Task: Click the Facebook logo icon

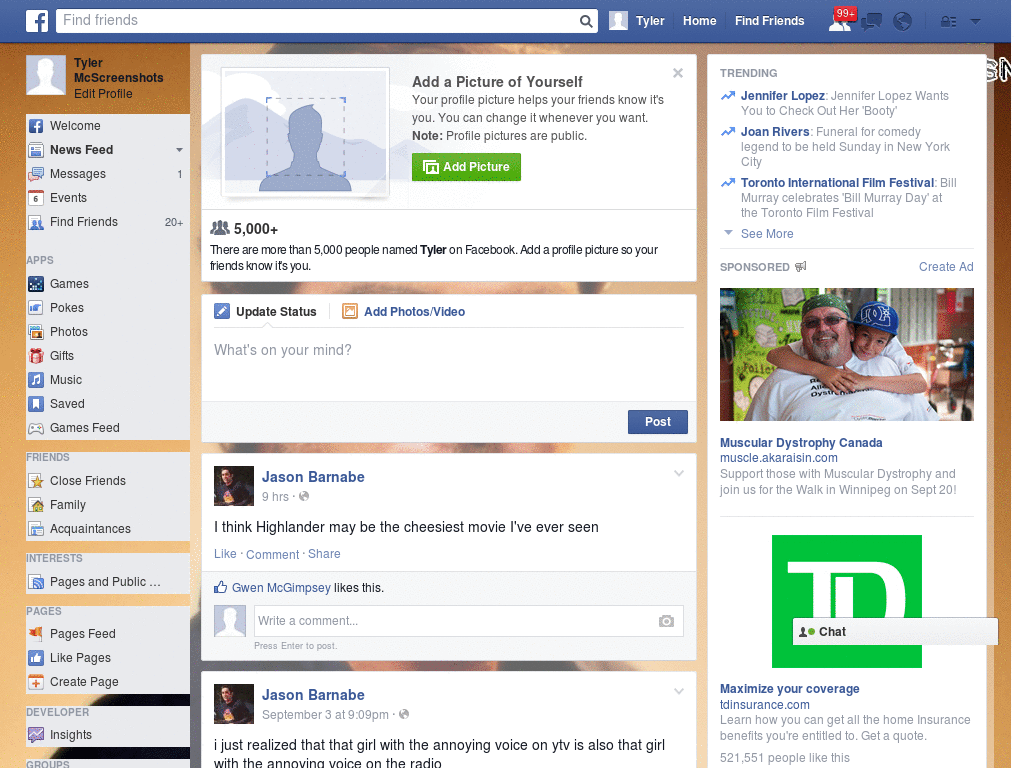Action: pos(37,20)
